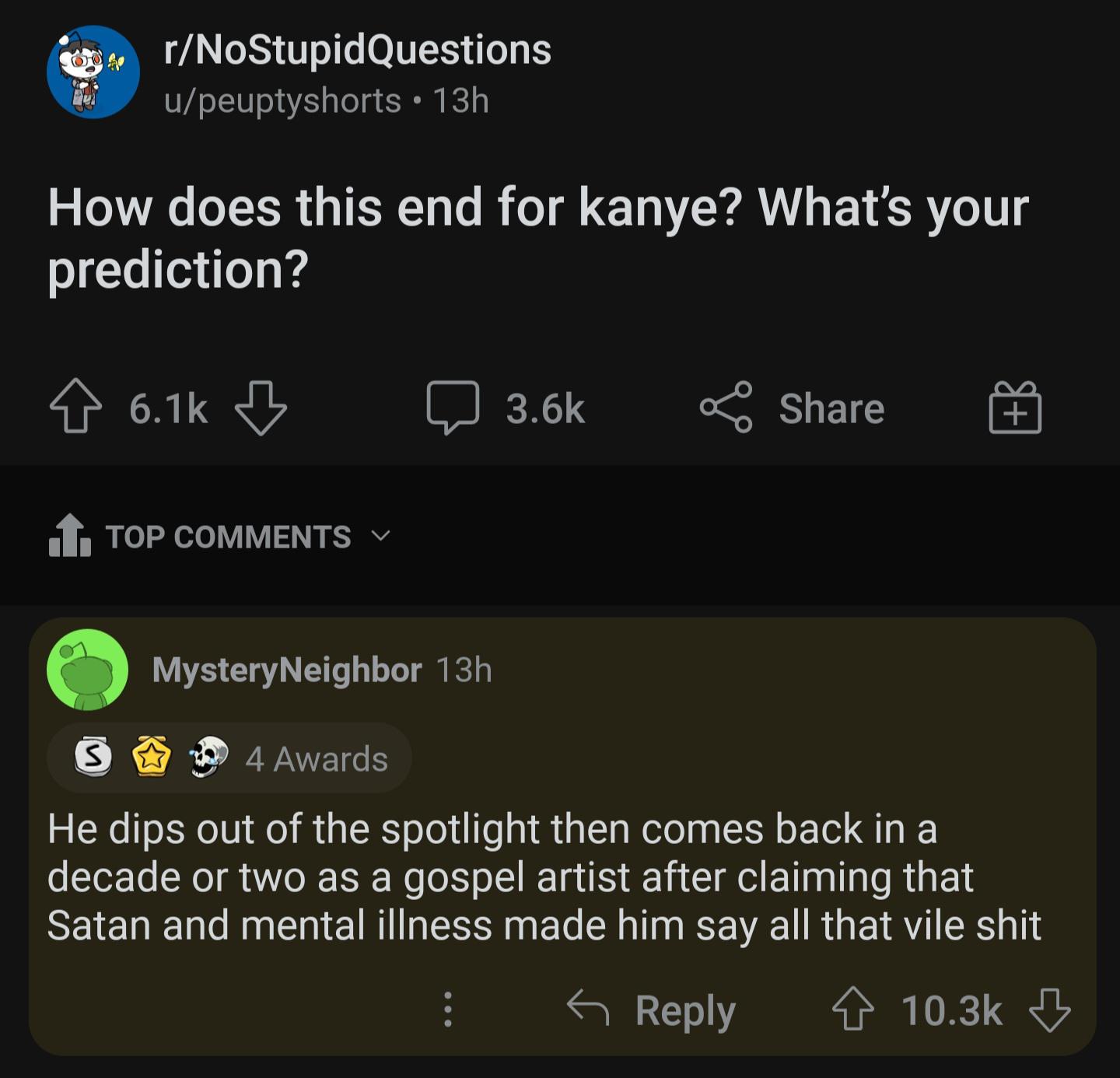
Task: Expand the Top Comments sort dropdown
Action: pyautogui.click(x=380, y=536)
